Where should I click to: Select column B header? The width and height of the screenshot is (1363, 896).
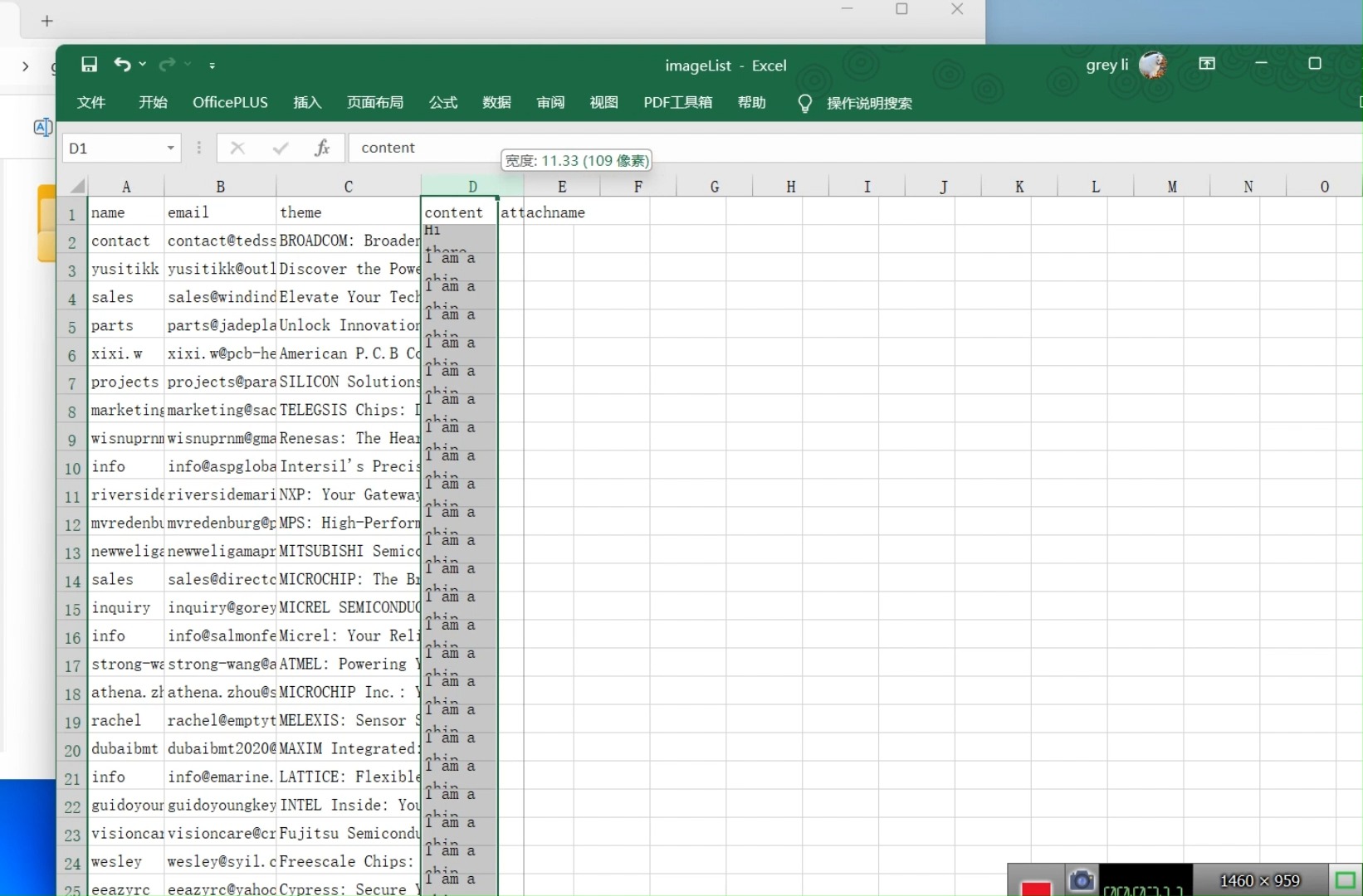(x=220, y=187)
